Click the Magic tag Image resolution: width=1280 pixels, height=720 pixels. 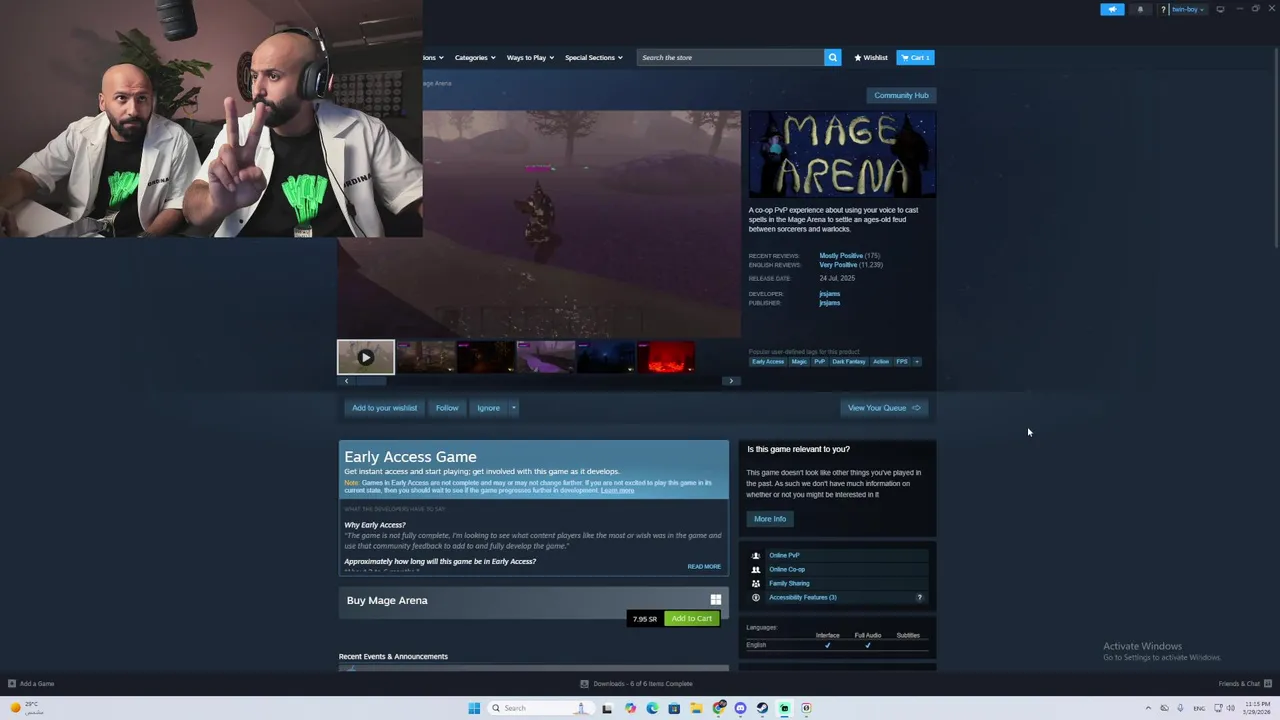(x=799, y=361)
